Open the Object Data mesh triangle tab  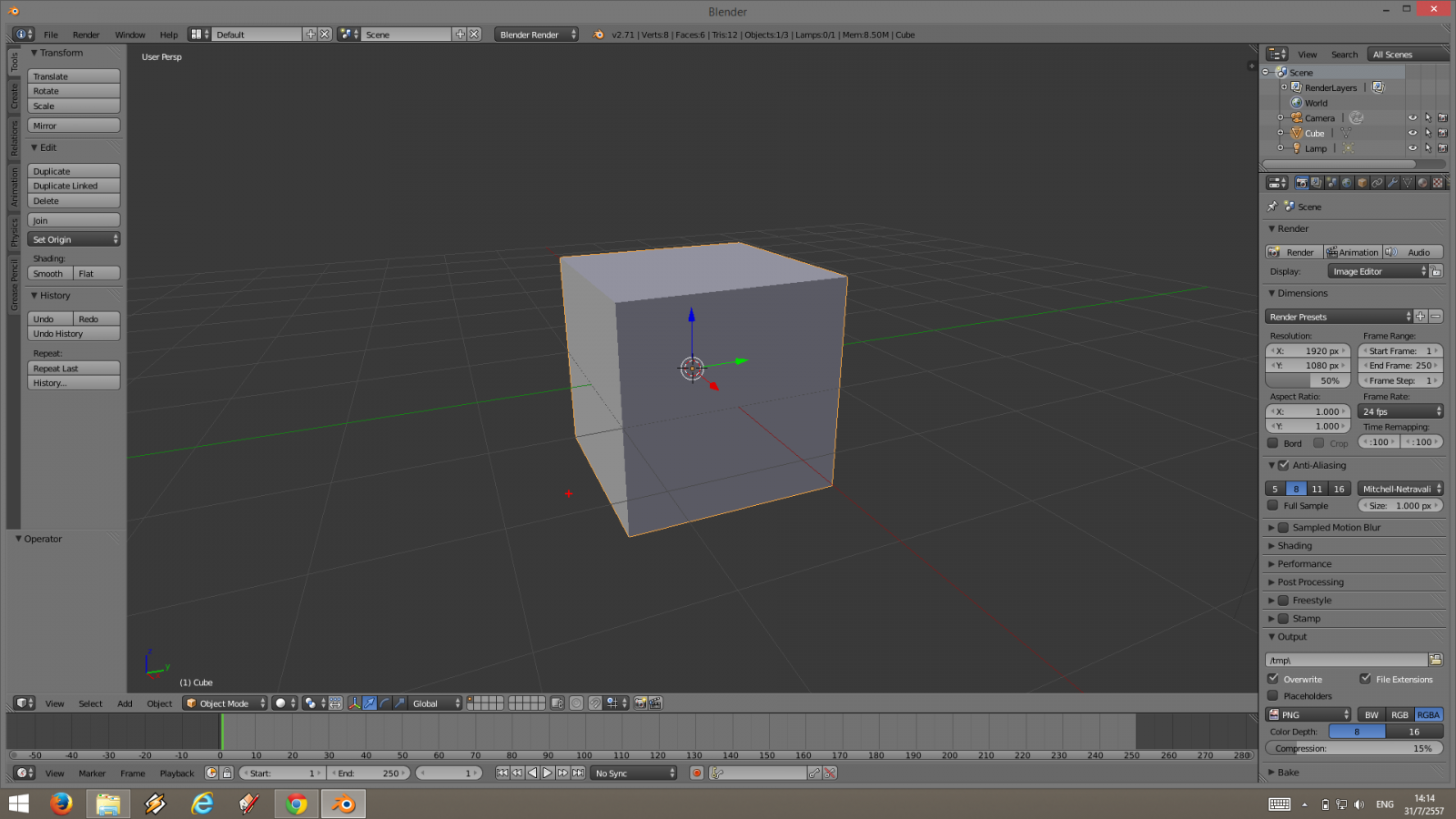(1408, 183)
